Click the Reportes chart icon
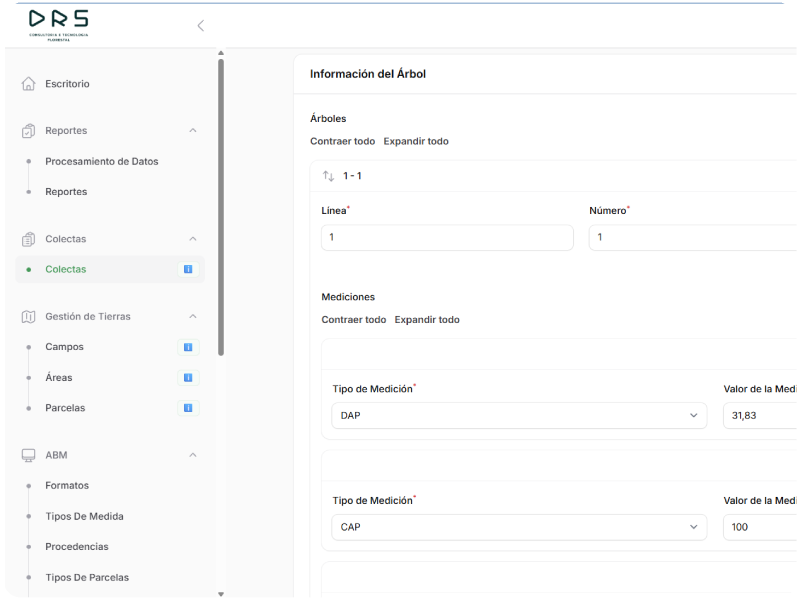 (28, 131)
